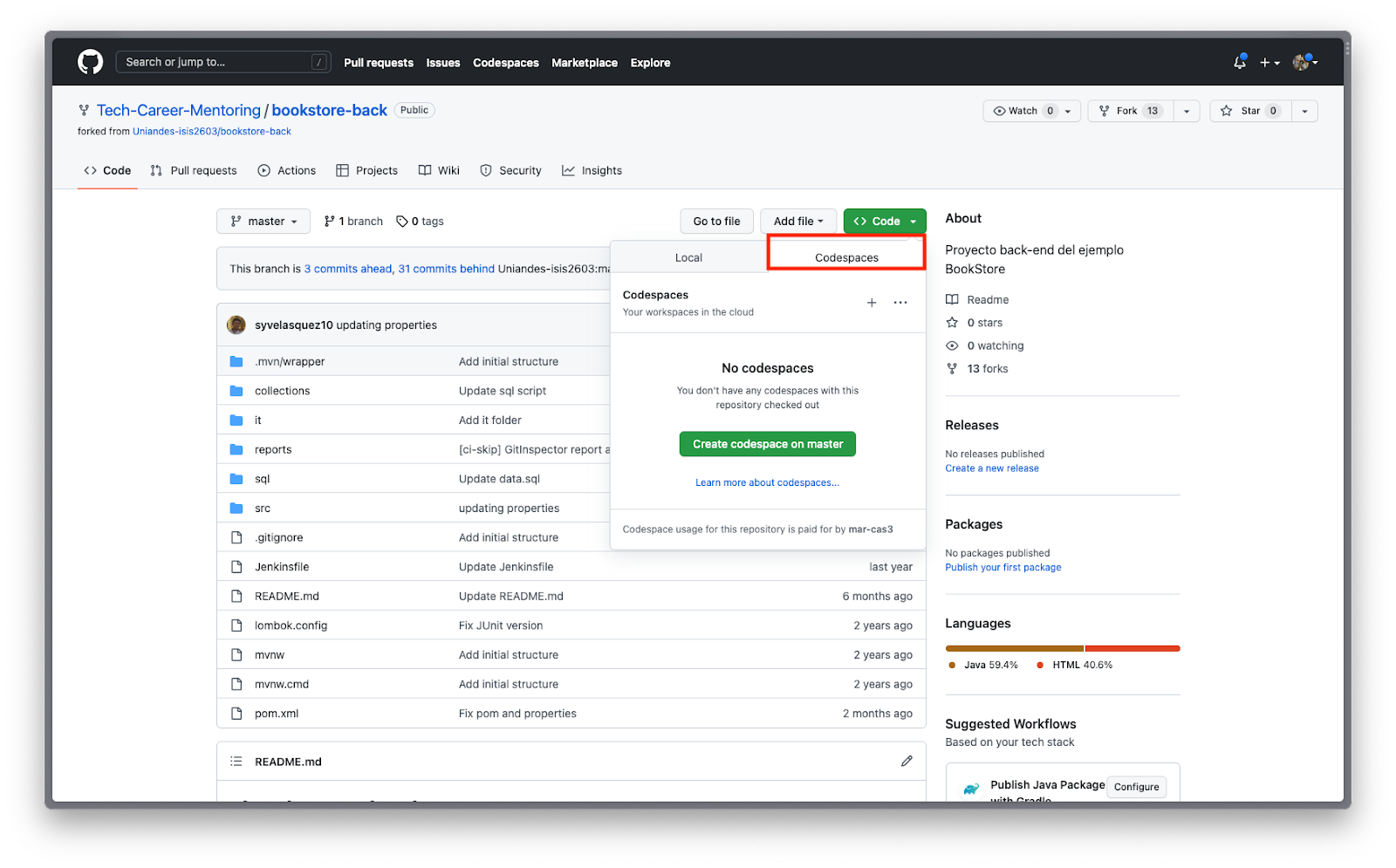This screenshot has width=1396, height=868.
Task: Click the plus icon to create codespace
Action: coord(872,303)
